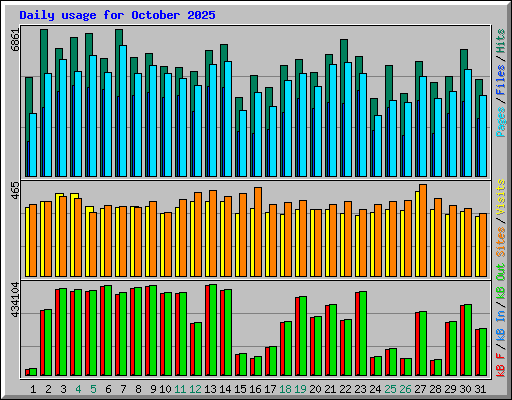
Task: Select the orange Sites bar for day 27
Action: 423,230
